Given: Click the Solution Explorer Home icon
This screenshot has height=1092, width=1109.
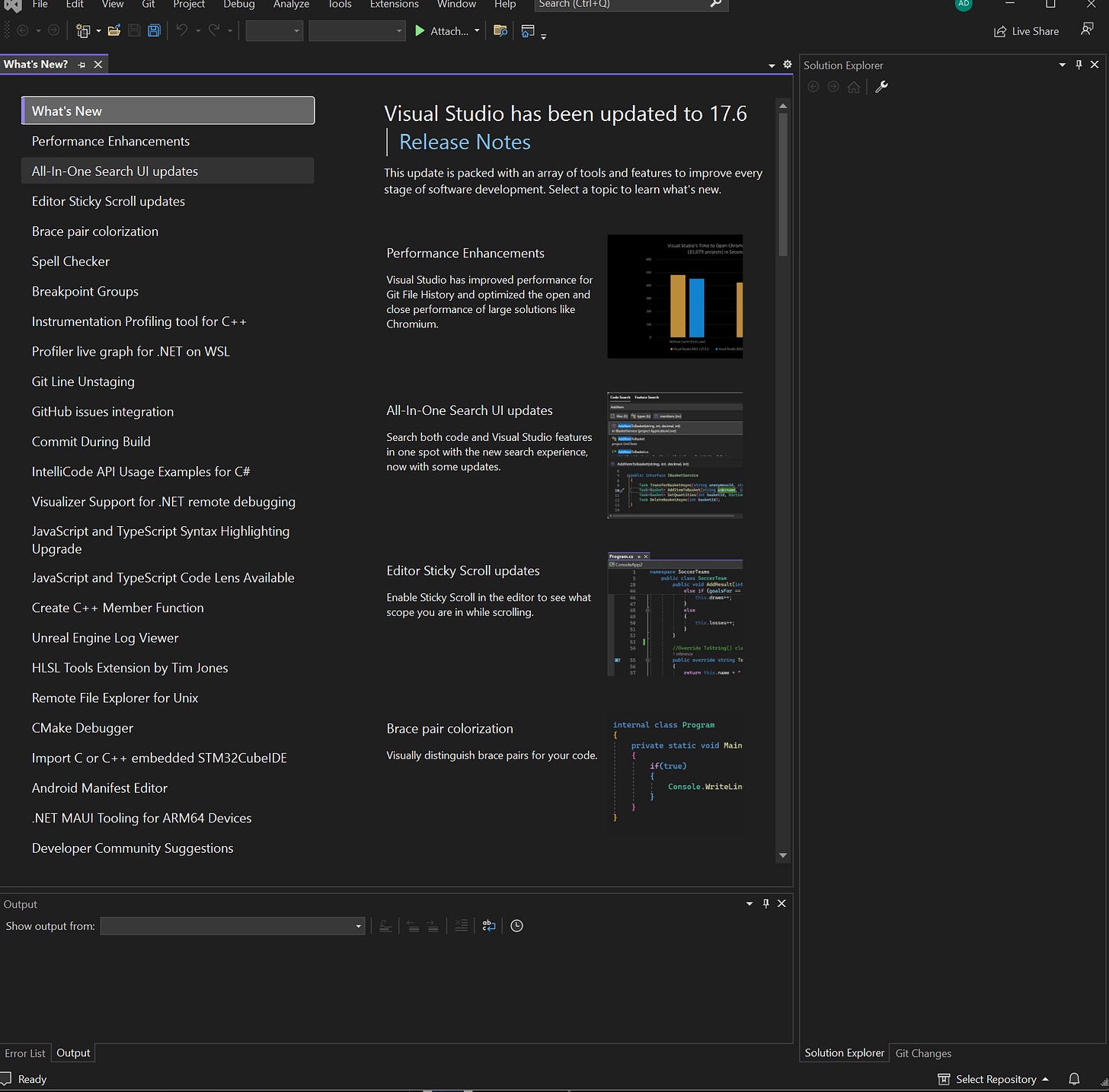Looking at the screenshot, I should [x=854, y=87].
